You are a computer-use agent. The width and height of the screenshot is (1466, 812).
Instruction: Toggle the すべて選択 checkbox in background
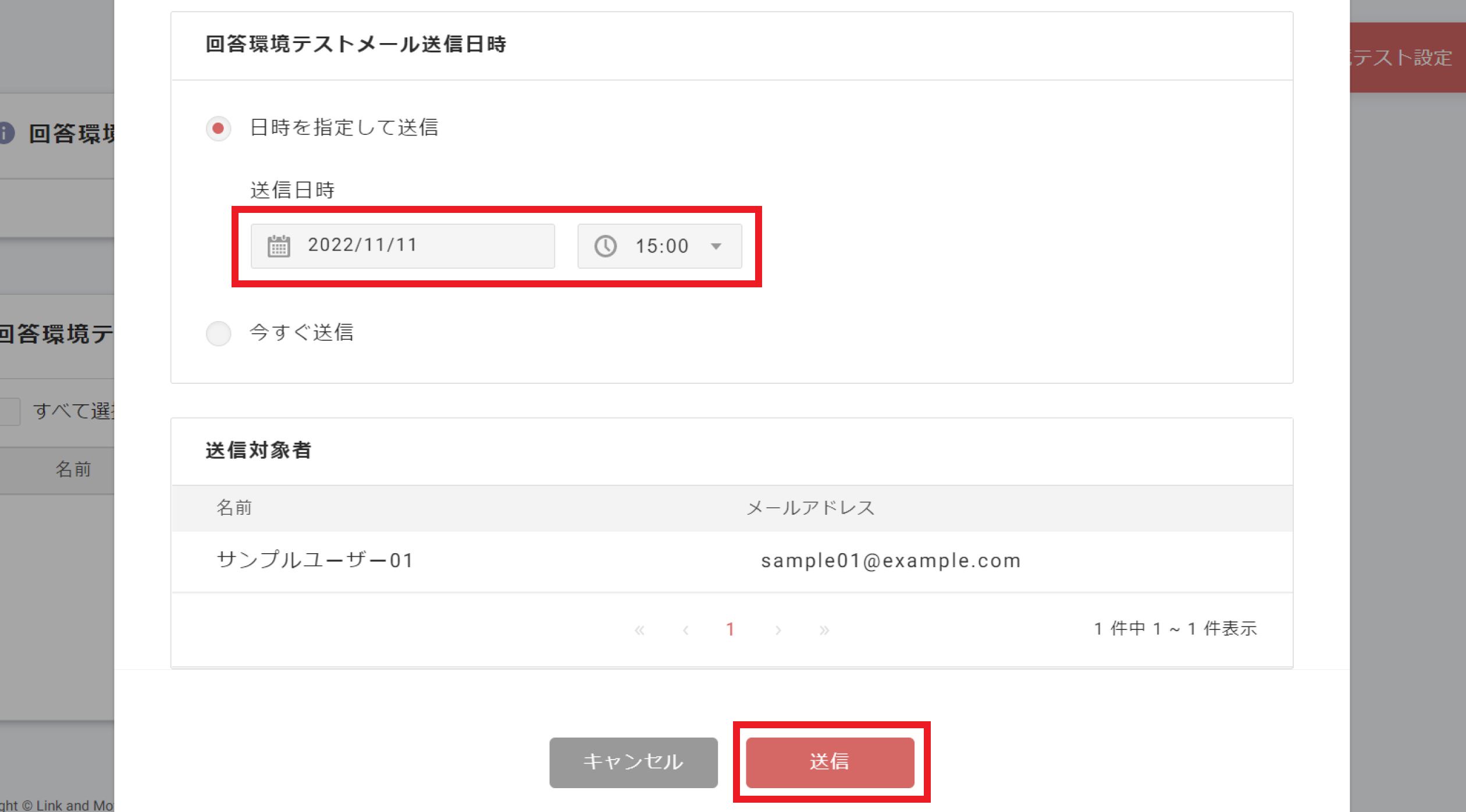(9, 411)
